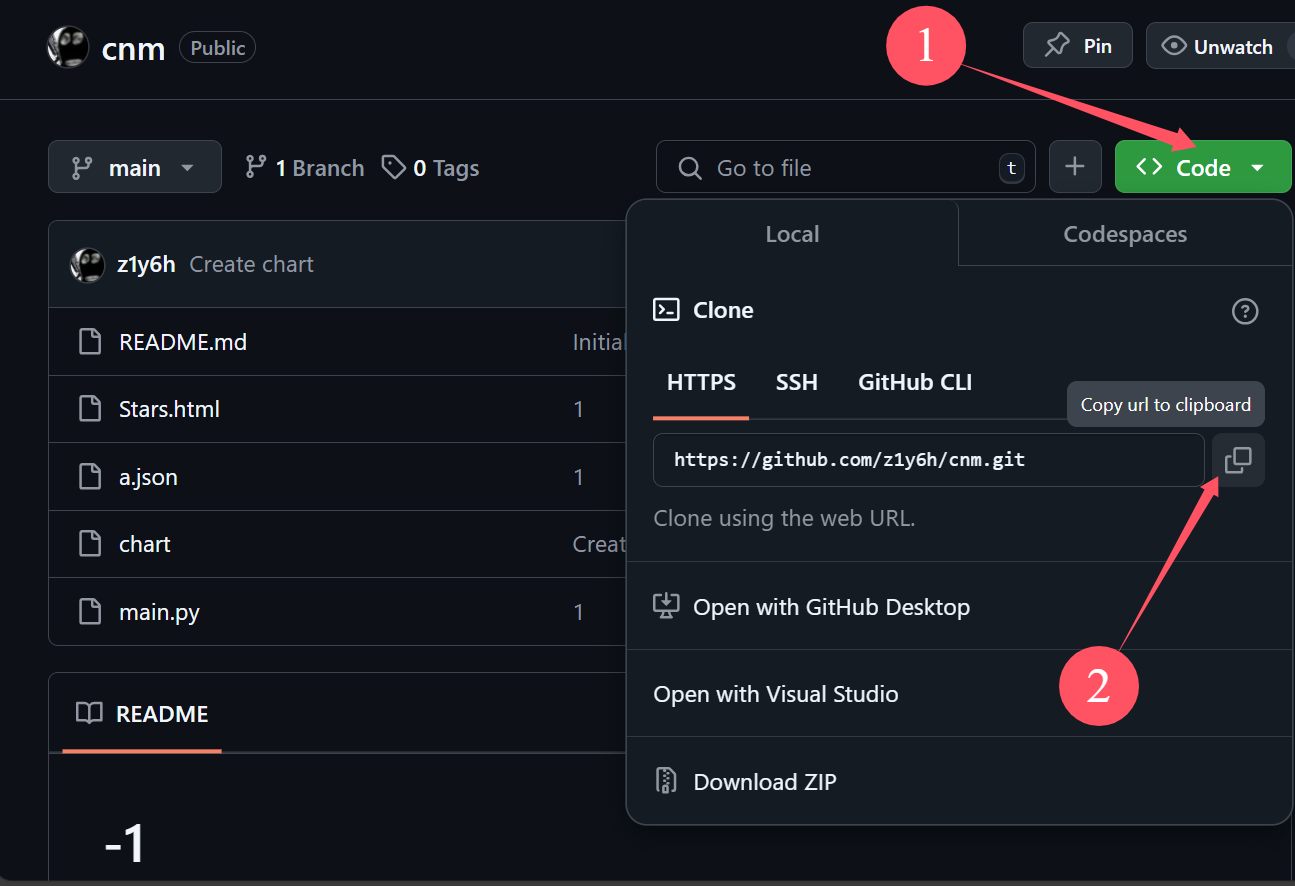This screenshot has height=886, width=1295.
Task: Click the Download ZIP archive icon
Action: tap(666, 781)
